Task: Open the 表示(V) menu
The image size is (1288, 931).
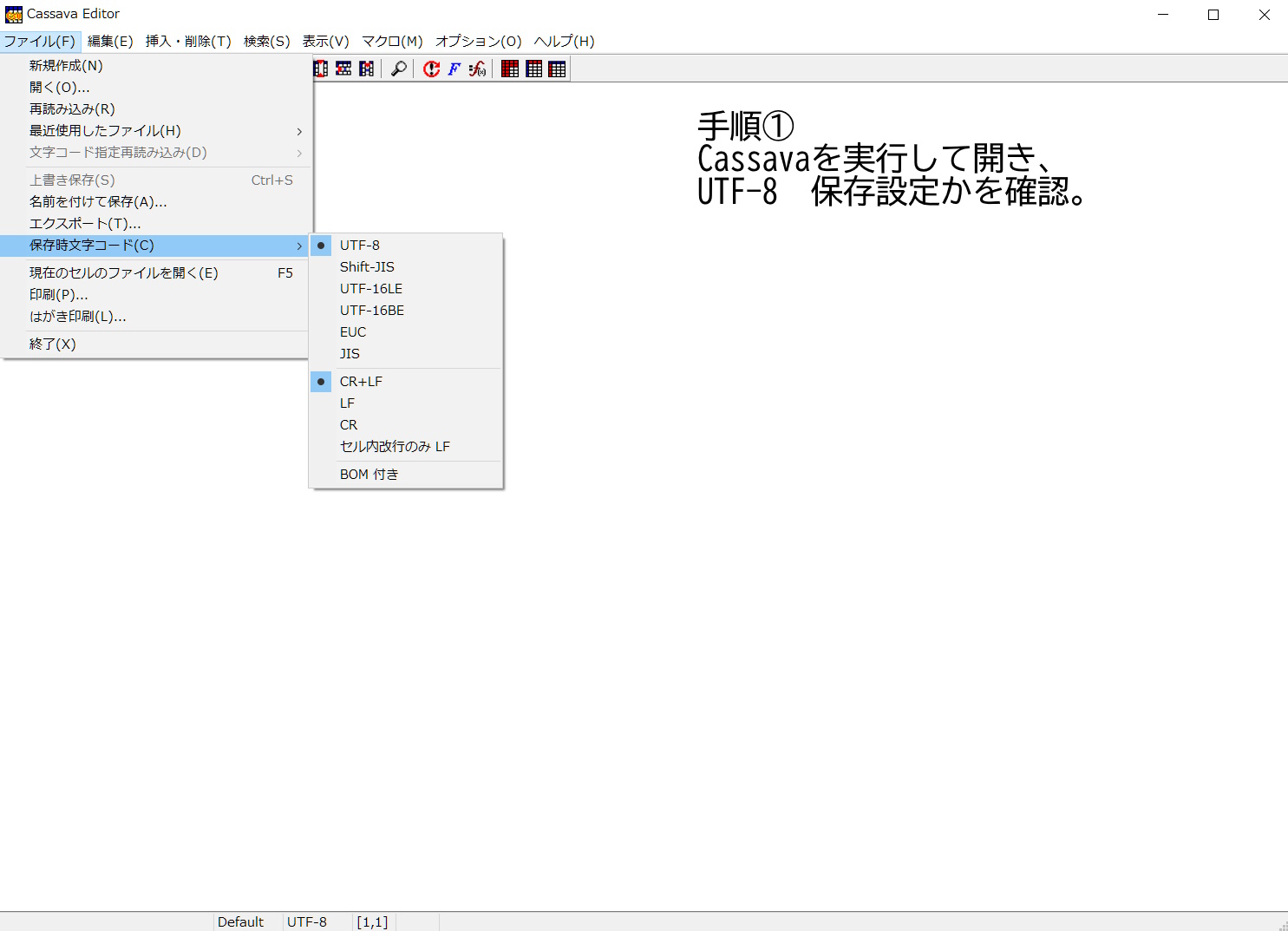Action: coord(325,42)
